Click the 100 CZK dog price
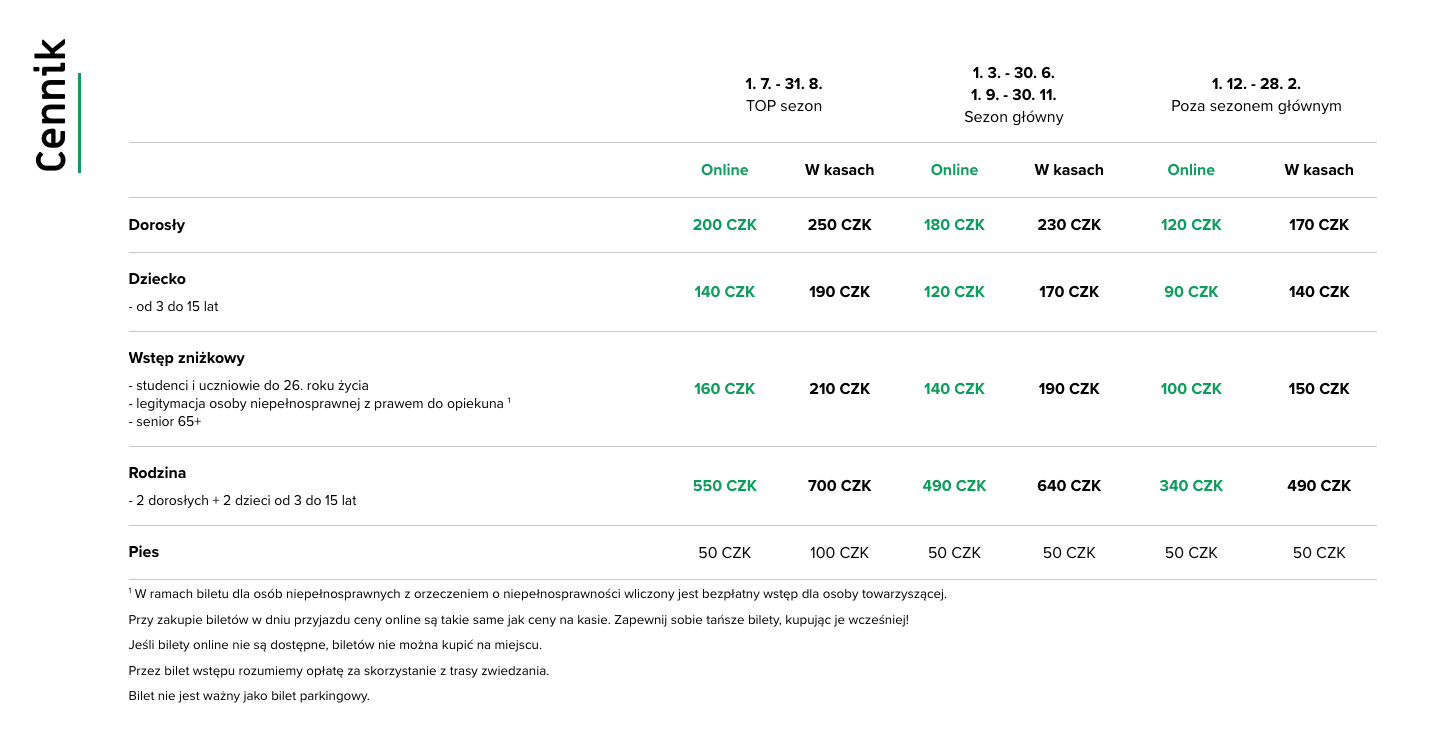Viewport: 1453px width, 734px height. (839, 553)
